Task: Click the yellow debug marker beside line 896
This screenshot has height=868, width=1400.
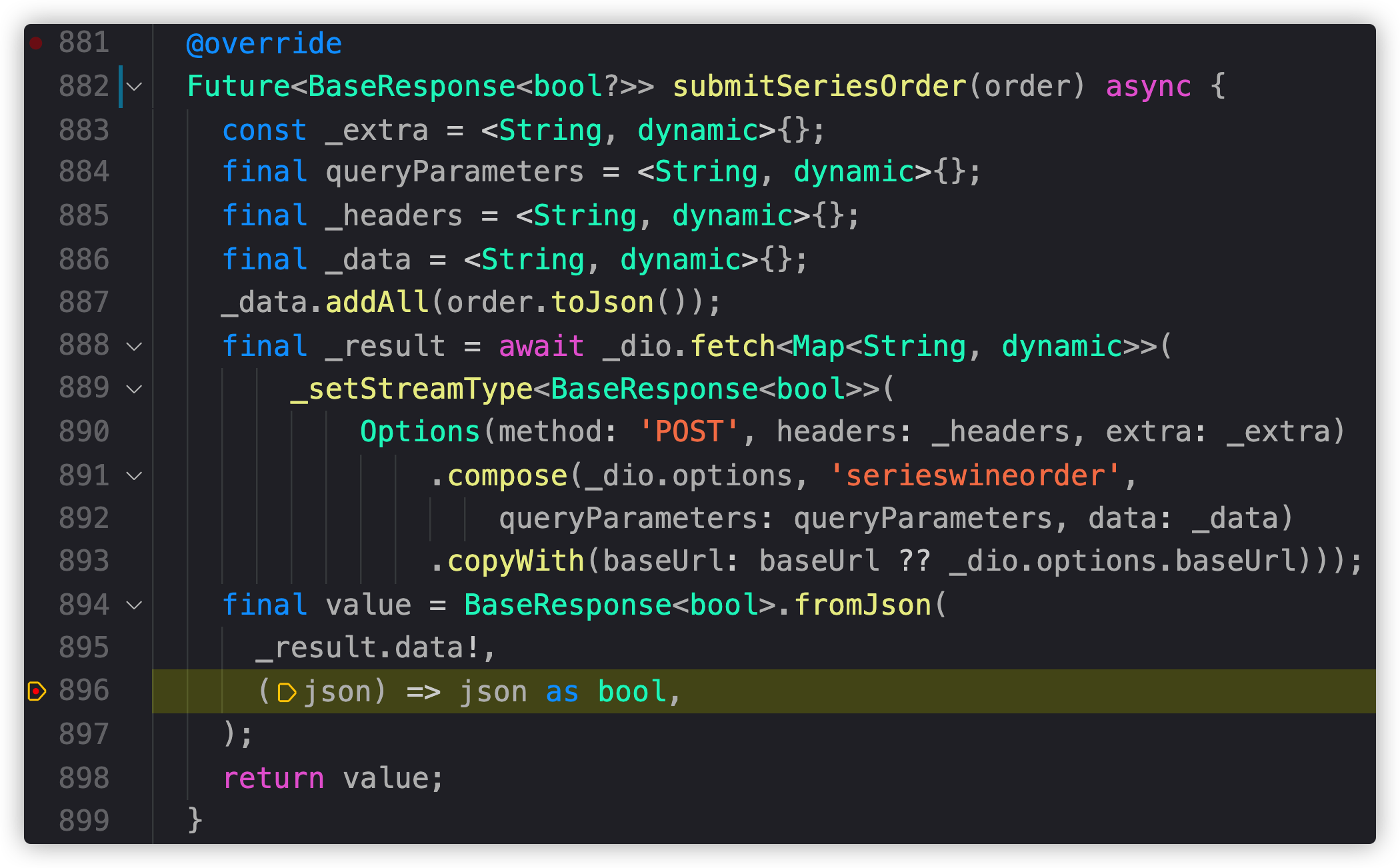Action: coord(36,691)
